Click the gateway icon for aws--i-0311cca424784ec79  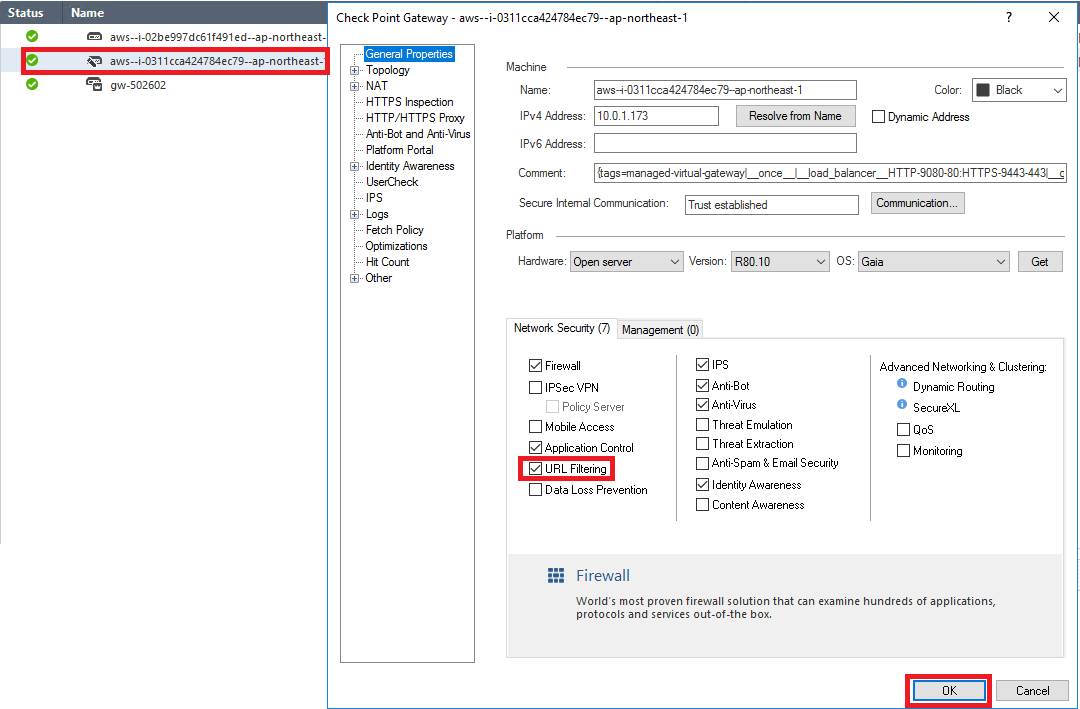click(x=94, y=61)
